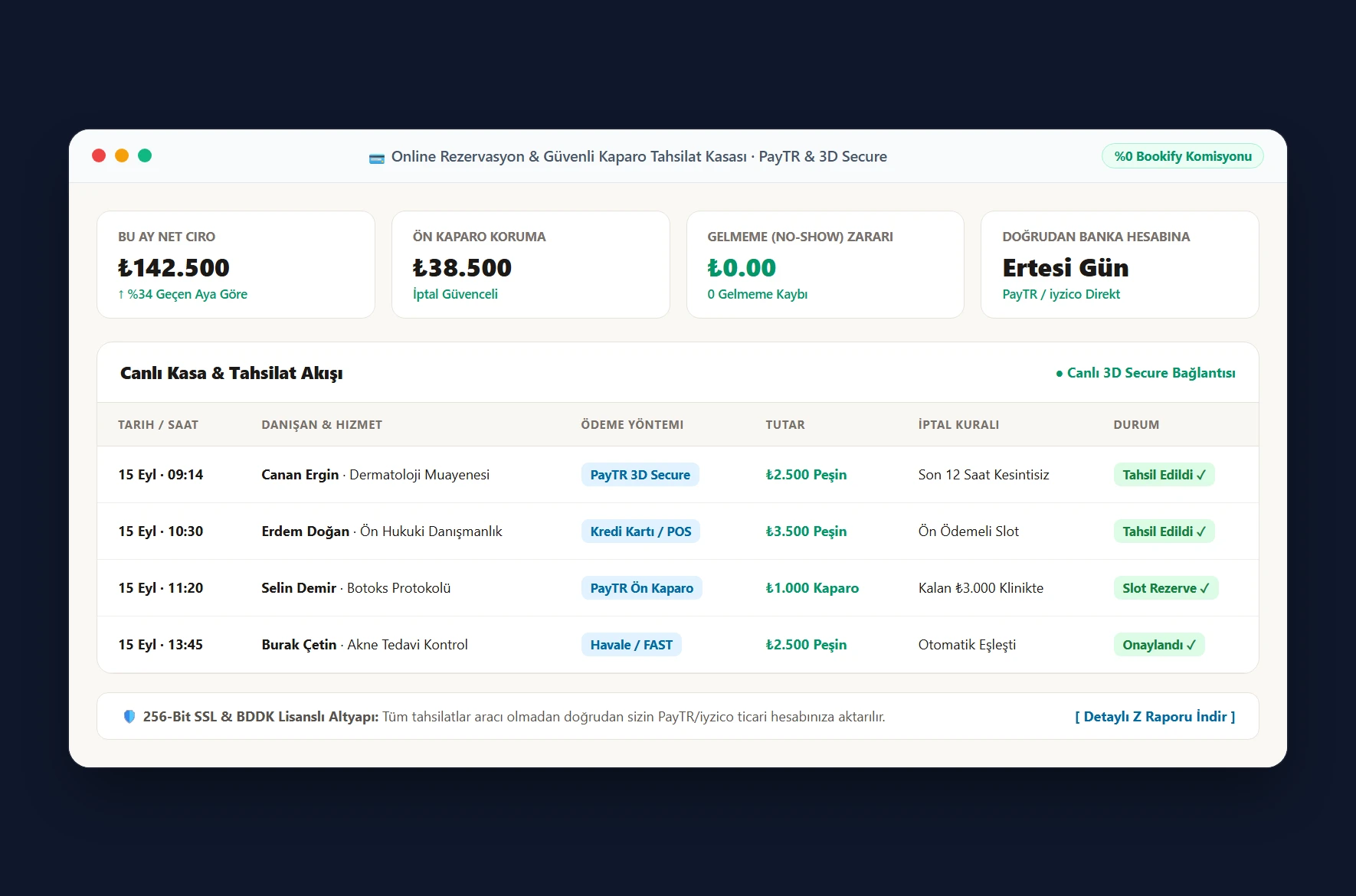Click the red window close dot
Image resolution: width=1356 pixels, height=896 pixels.
pos(99,155)
